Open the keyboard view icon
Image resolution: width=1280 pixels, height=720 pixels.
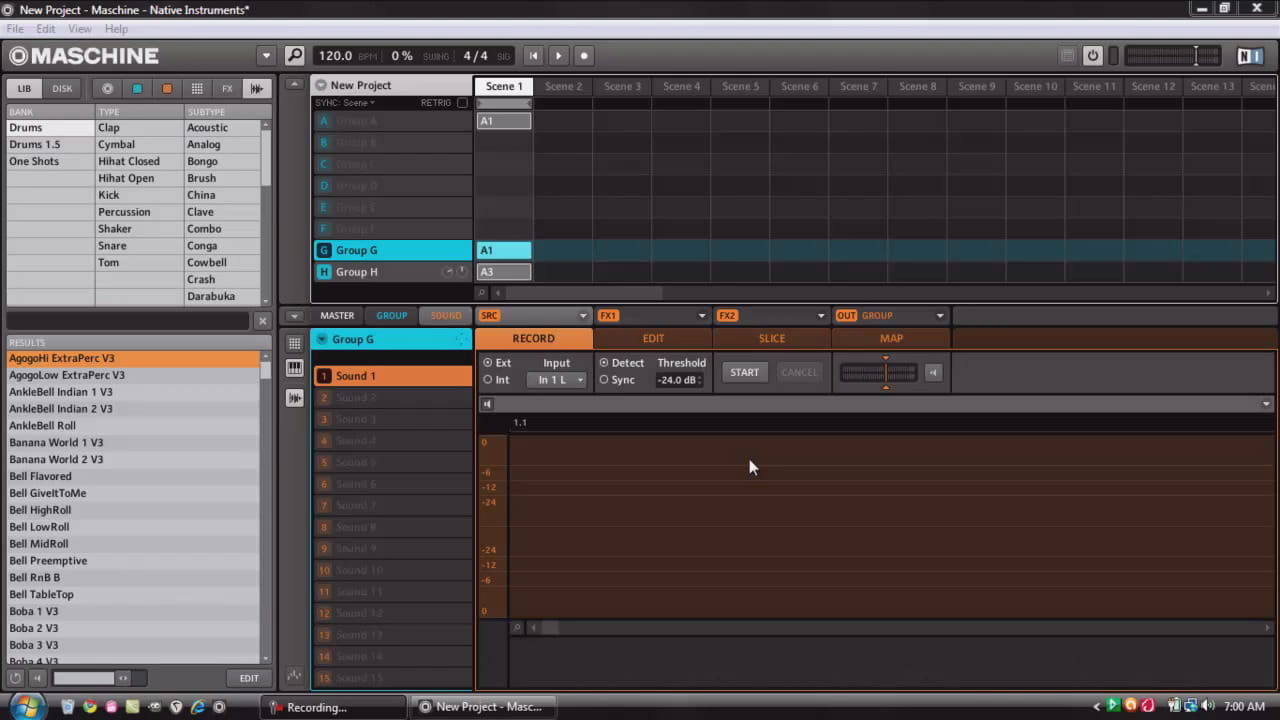[294, 368]
